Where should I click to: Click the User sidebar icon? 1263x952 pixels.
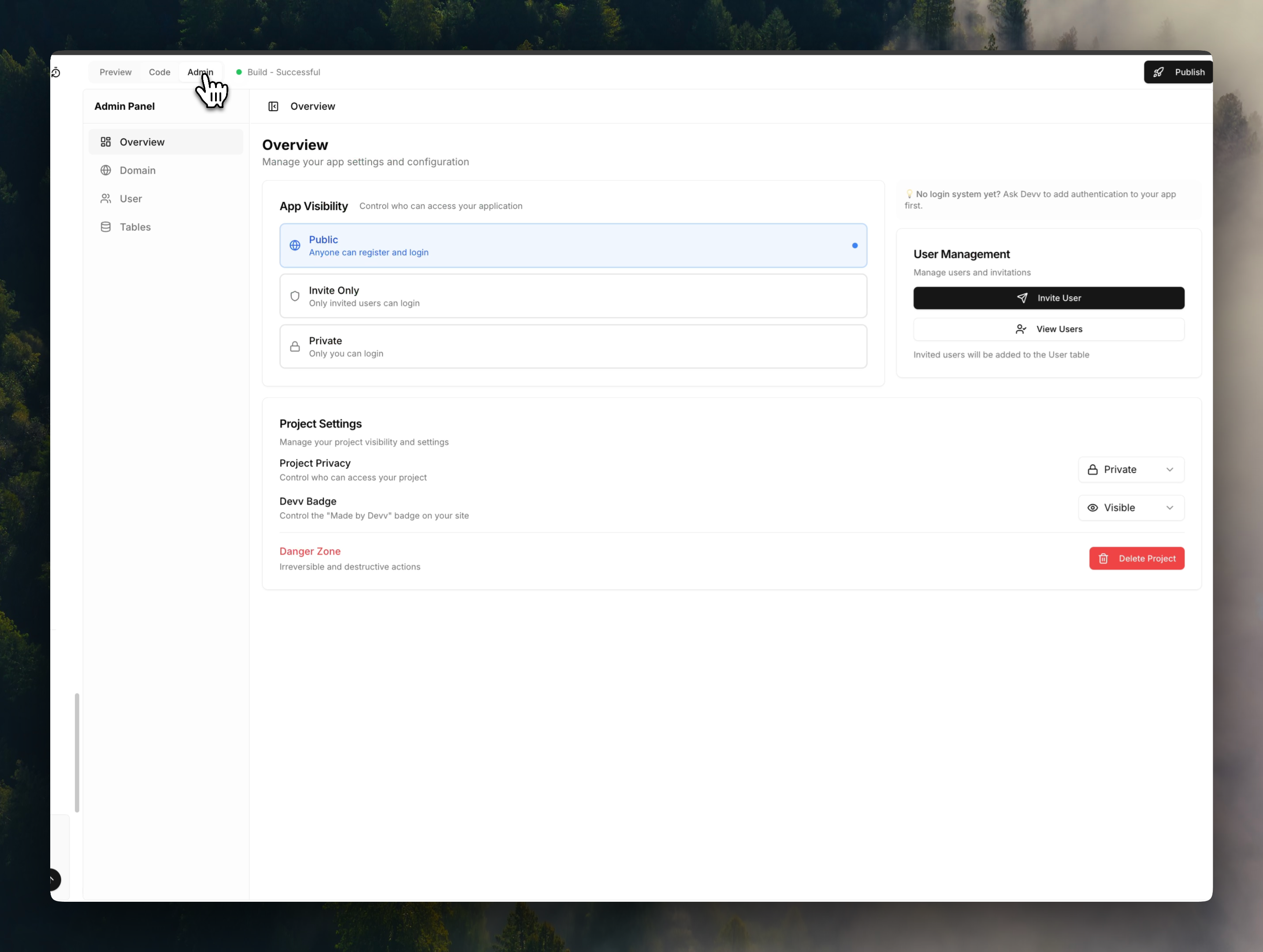click(106, 199)
